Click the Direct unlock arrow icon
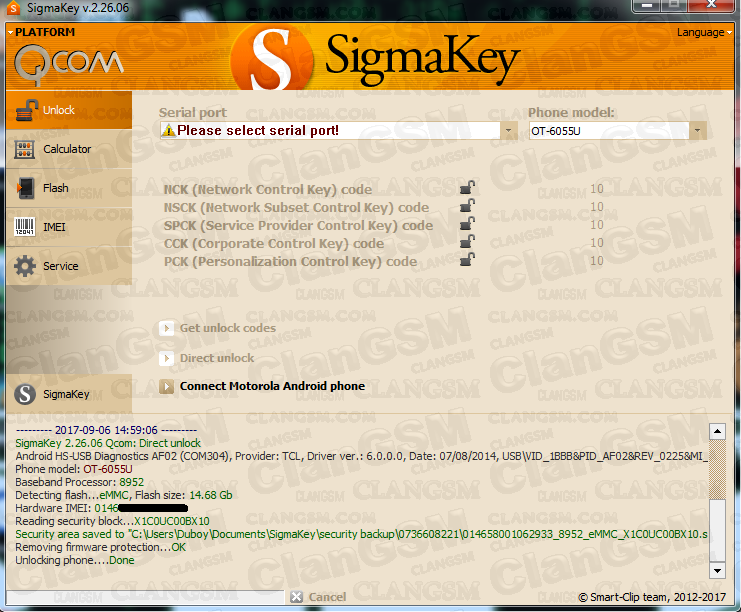Image resolution: width=741 pixels, height=612 pixels. [166, 358]
